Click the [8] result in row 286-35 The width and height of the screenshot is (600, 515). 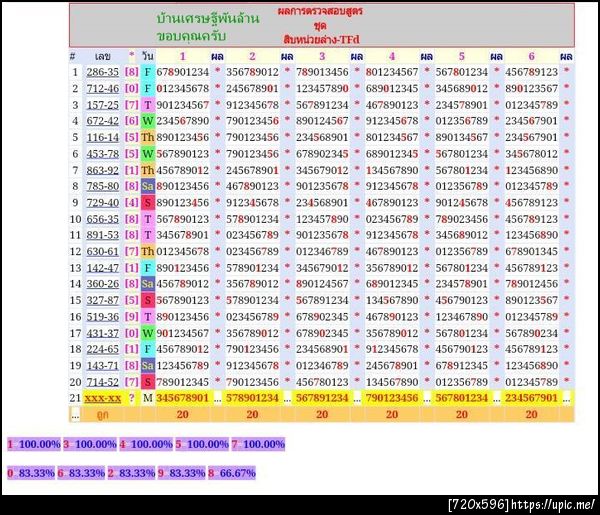pyautogui.click(x=132, y=72)
